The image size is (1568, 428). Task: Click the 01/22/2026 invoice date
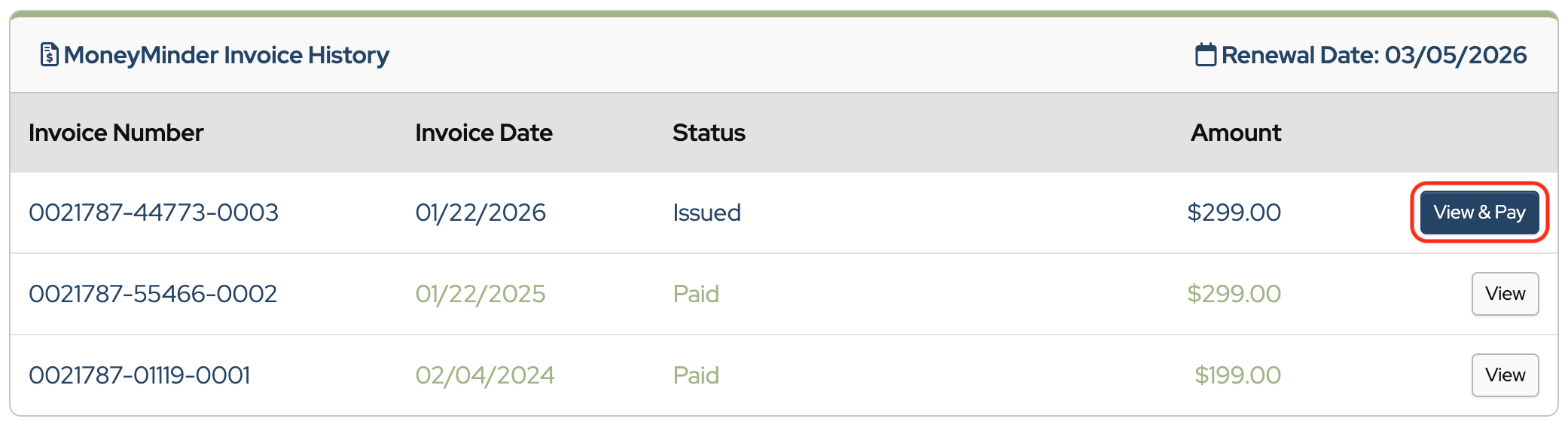point(480,212)
